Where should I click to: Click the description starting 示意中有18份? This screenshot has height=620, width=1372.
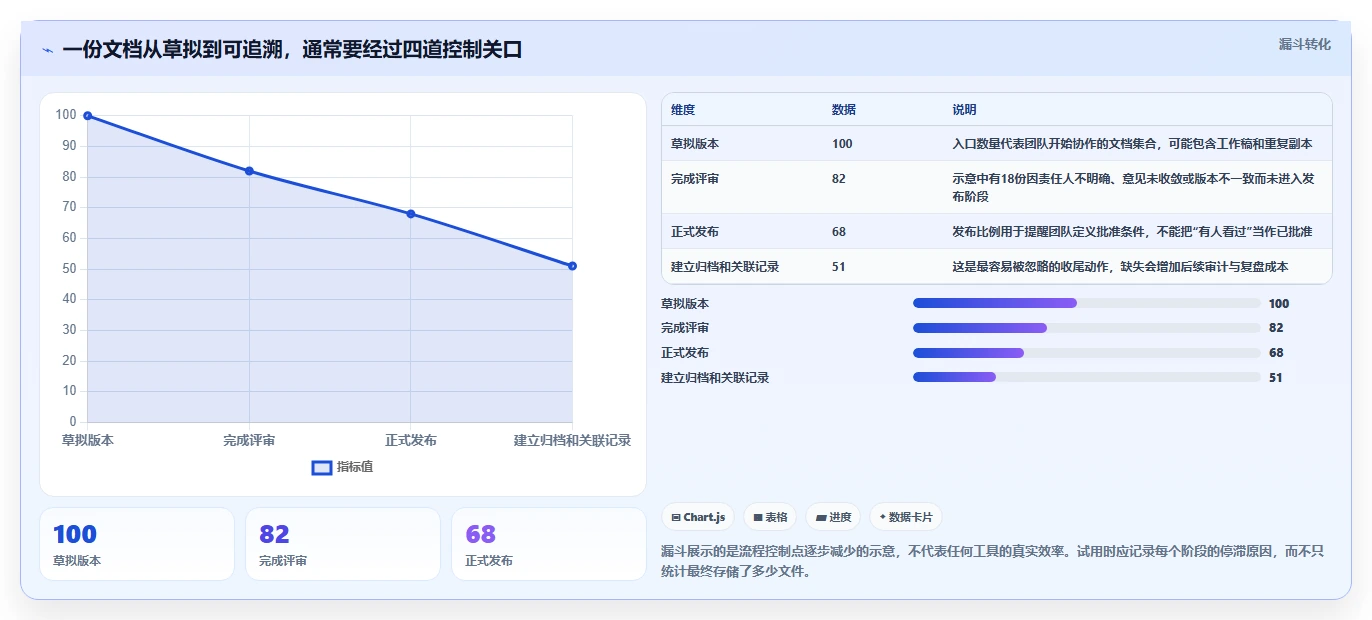tap(1133, 188)
